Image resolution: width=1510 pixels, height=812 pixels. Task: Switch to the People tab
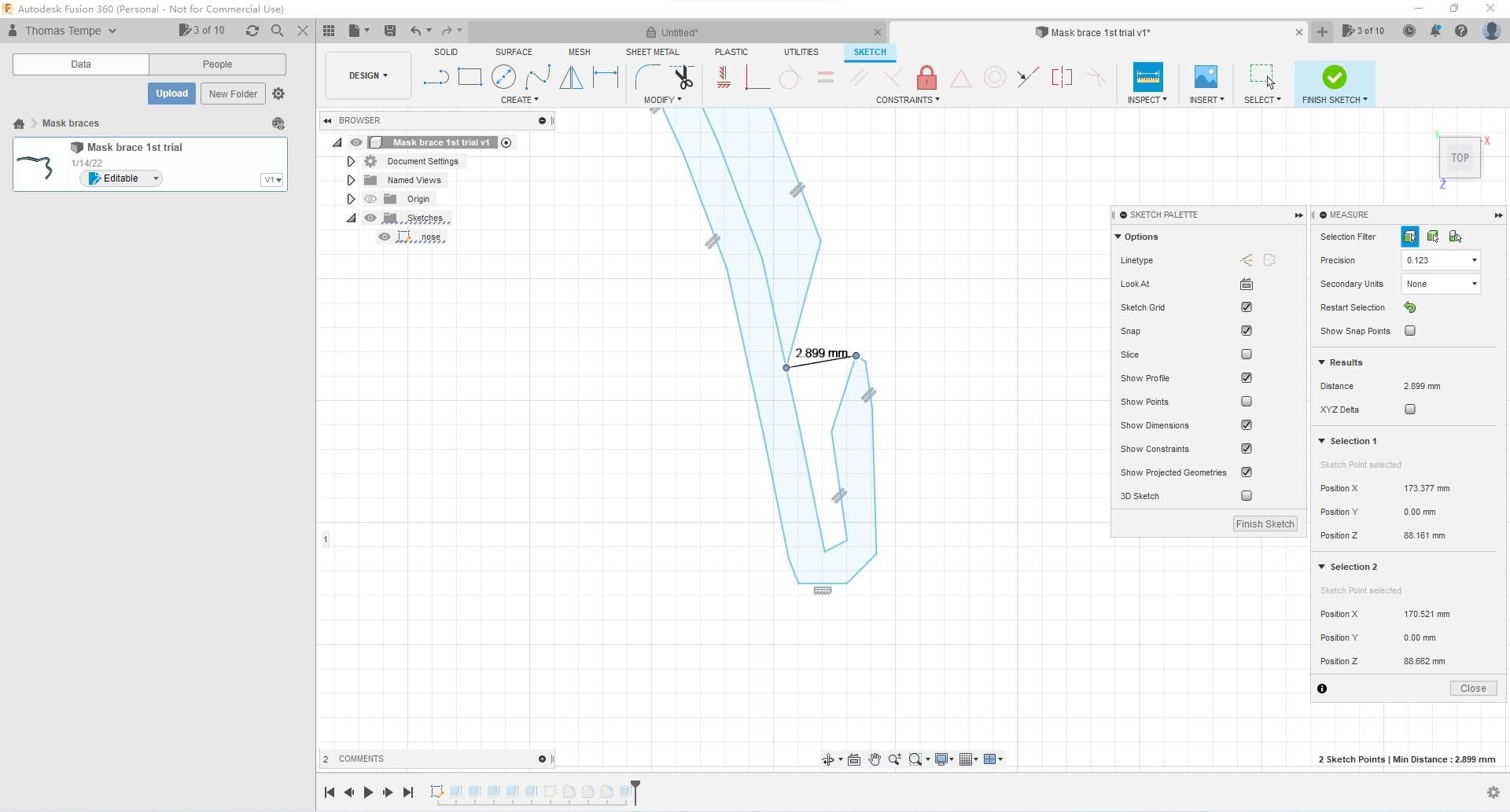(x=217, y=64)
